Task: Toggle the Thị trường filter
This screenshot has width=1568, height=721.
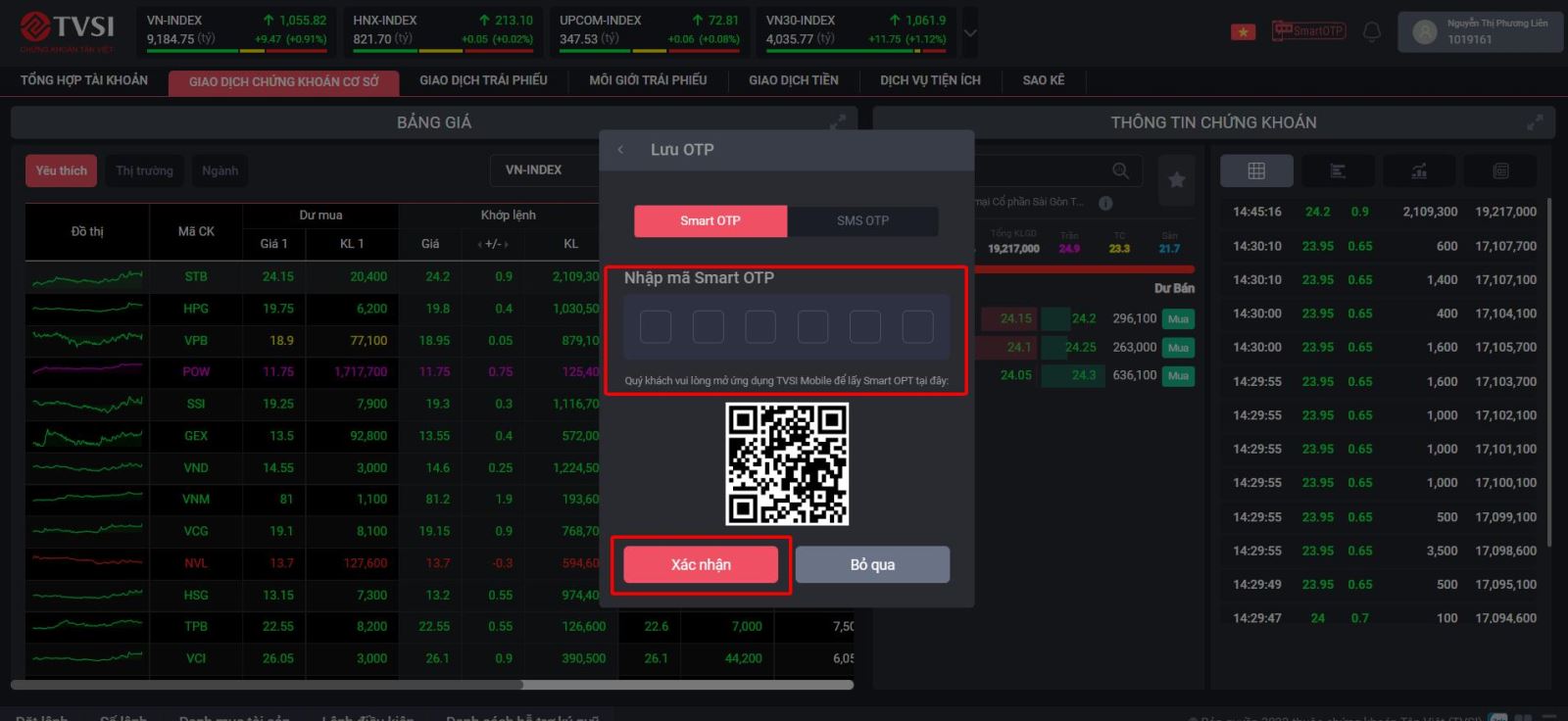Action: pos(144,170)
